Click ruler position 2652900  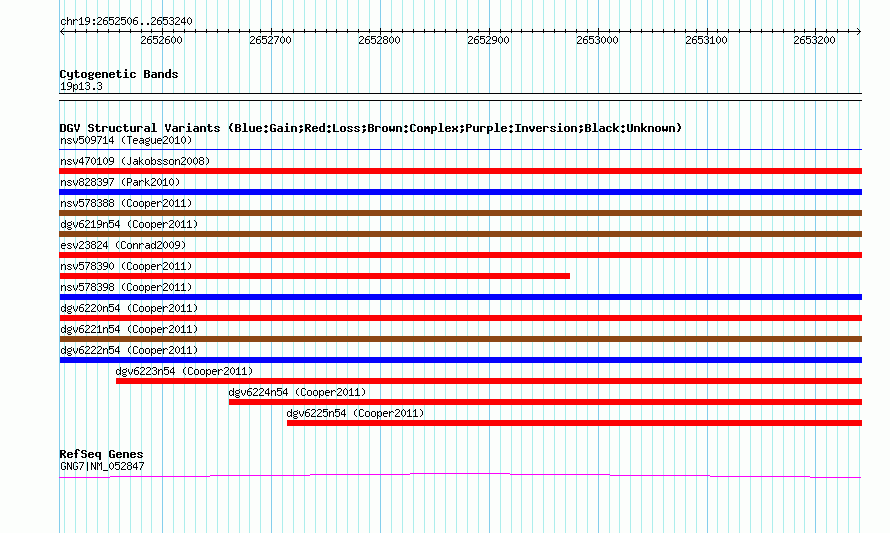(x=488, y=40)
